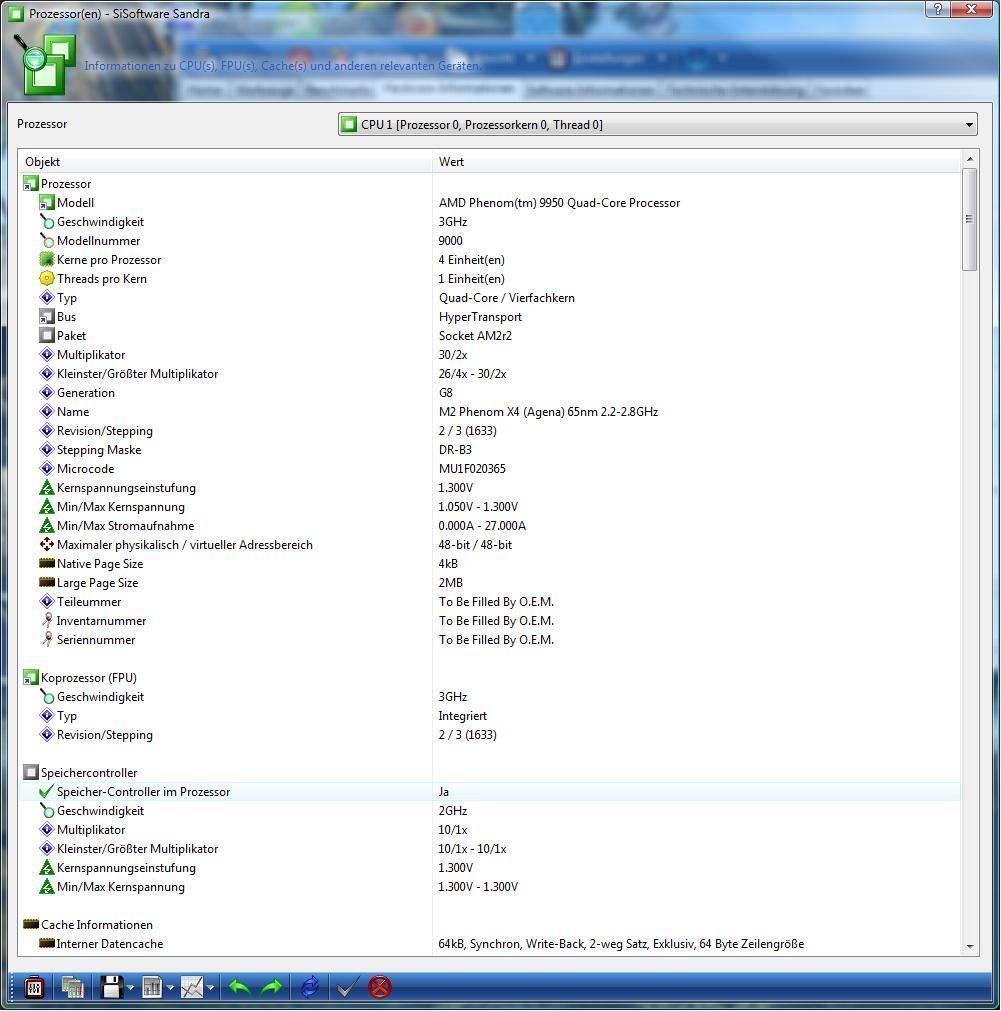
Task: Cancel with the red X circle icon
Action: coord(380,987)
